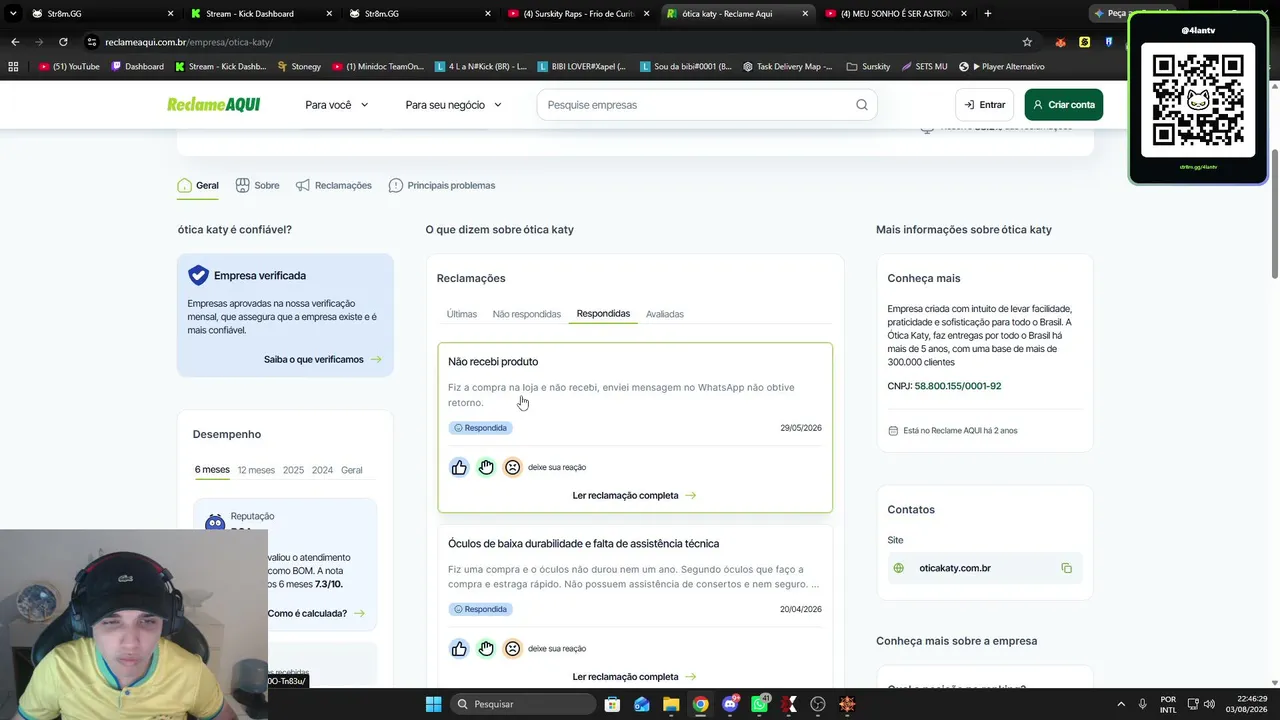Click the 'Entrar' login button
The image size is (1280, 720).
pyautogui.click(x=984, y=105)
